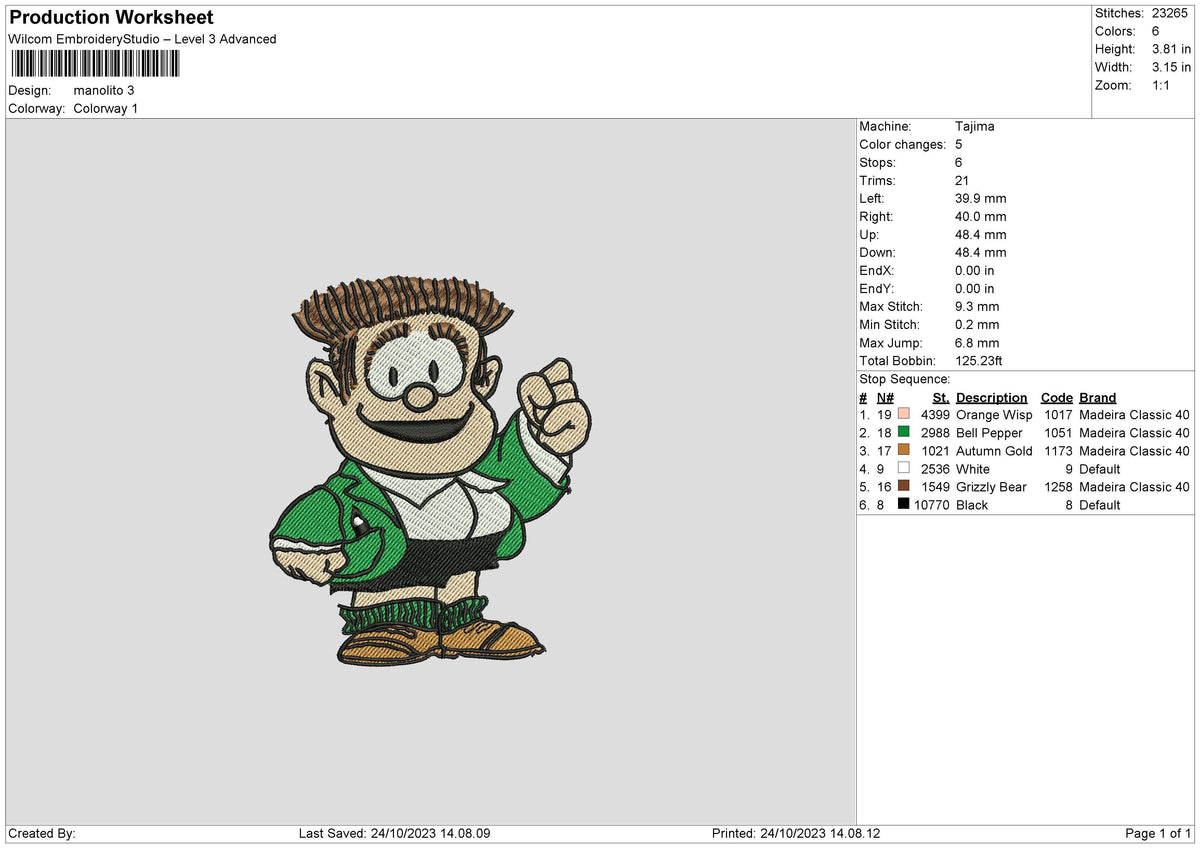
Task: Click the Orange Wisp color swatch
Action: (904, 414)
